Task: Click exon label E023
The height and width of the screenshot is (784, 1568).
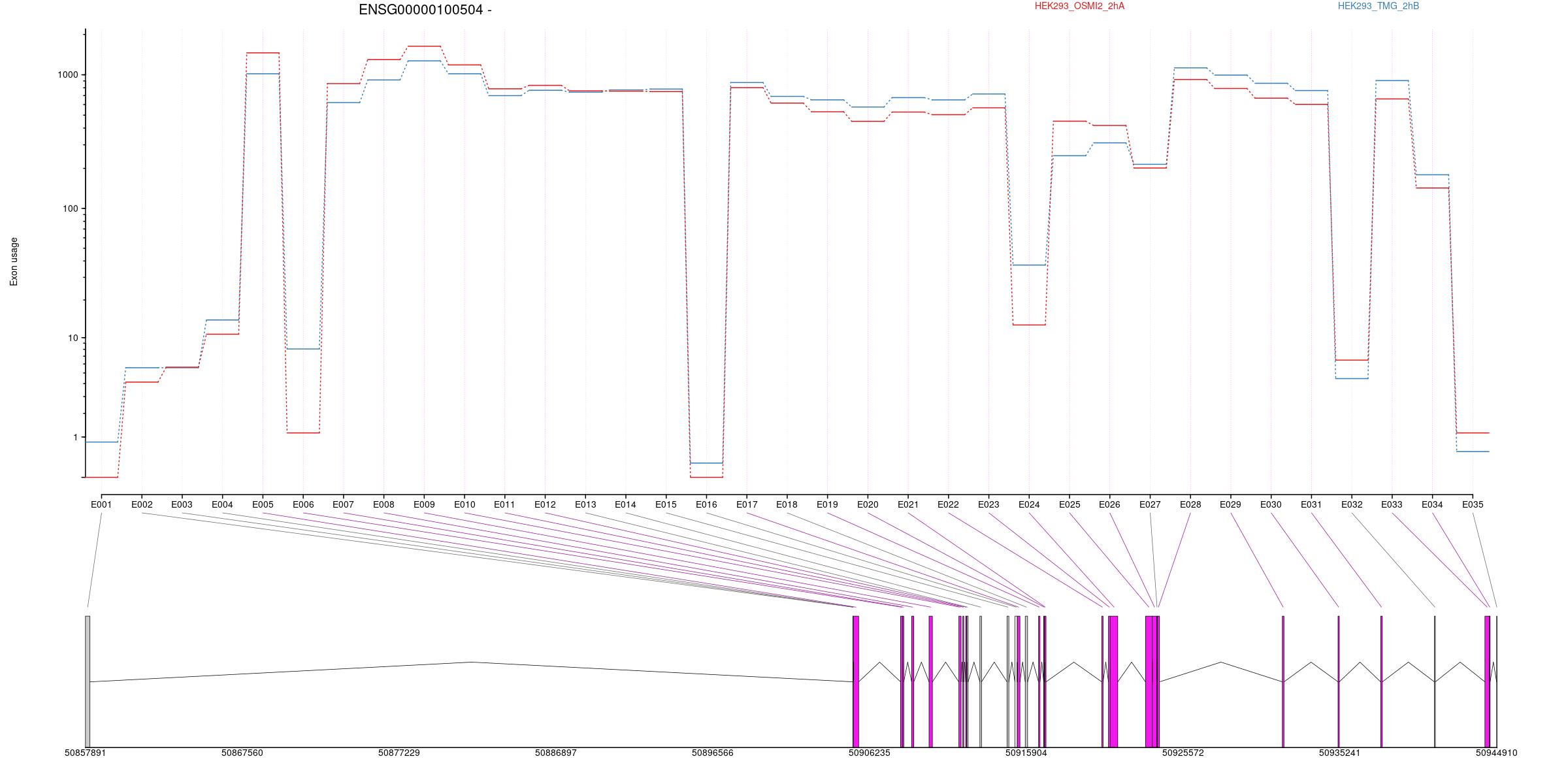Action: [988, 504]
